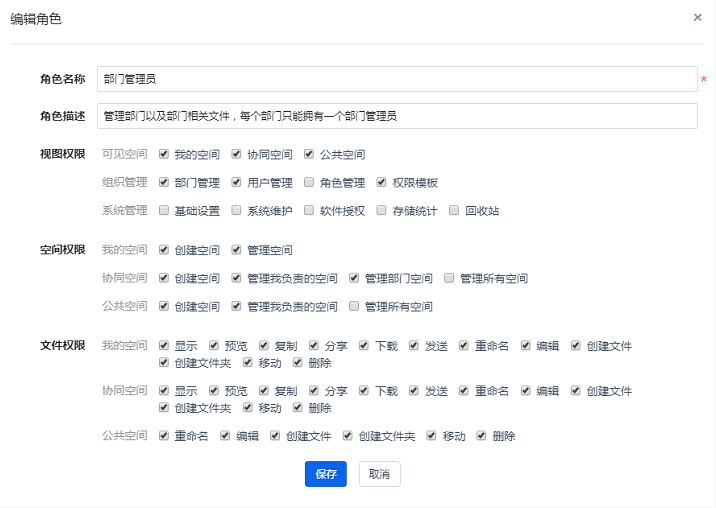Check the 管理所有空间 option for 协同空间
Image resolution: width=716 pixels, height=508 pixels.
[x=450, y=278]
